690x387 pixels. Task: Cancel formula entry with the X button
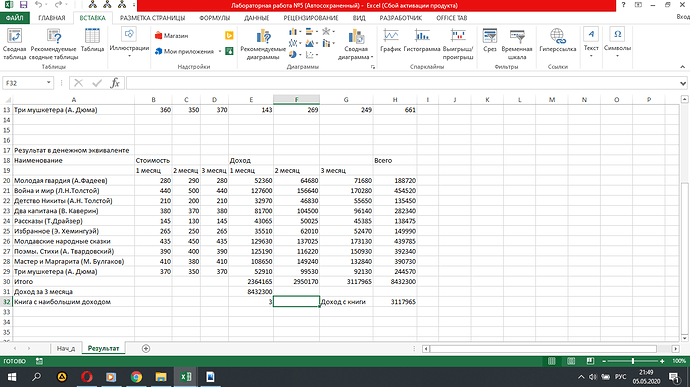pos(79,83)
